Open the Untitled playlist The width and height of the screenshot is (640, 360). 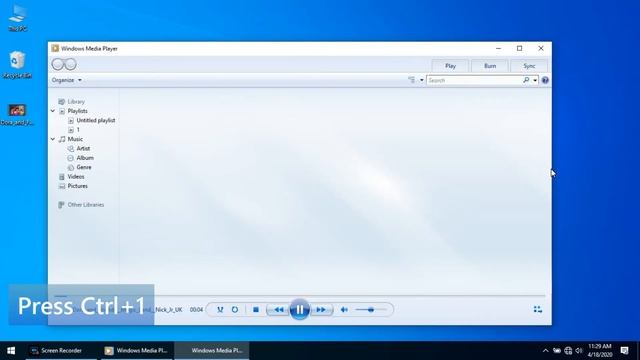96,120
